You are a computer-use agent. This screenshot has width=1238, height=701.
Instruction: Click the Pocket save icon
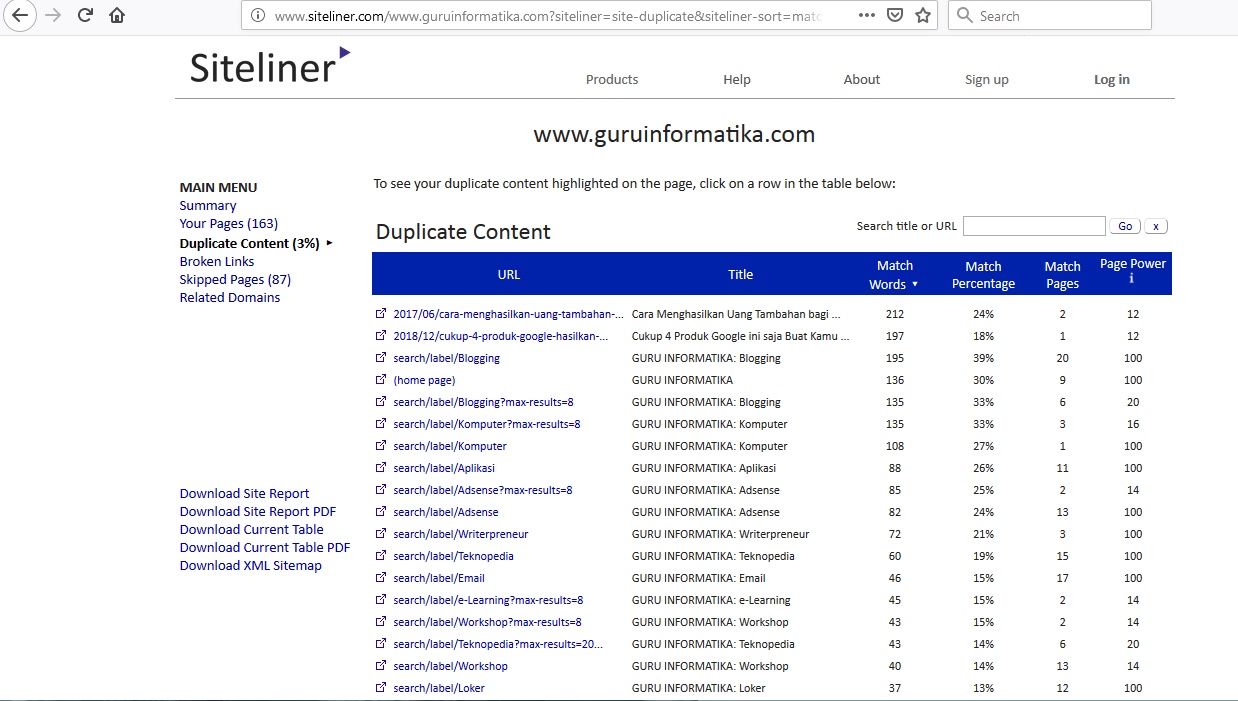[x=895, y=15]
